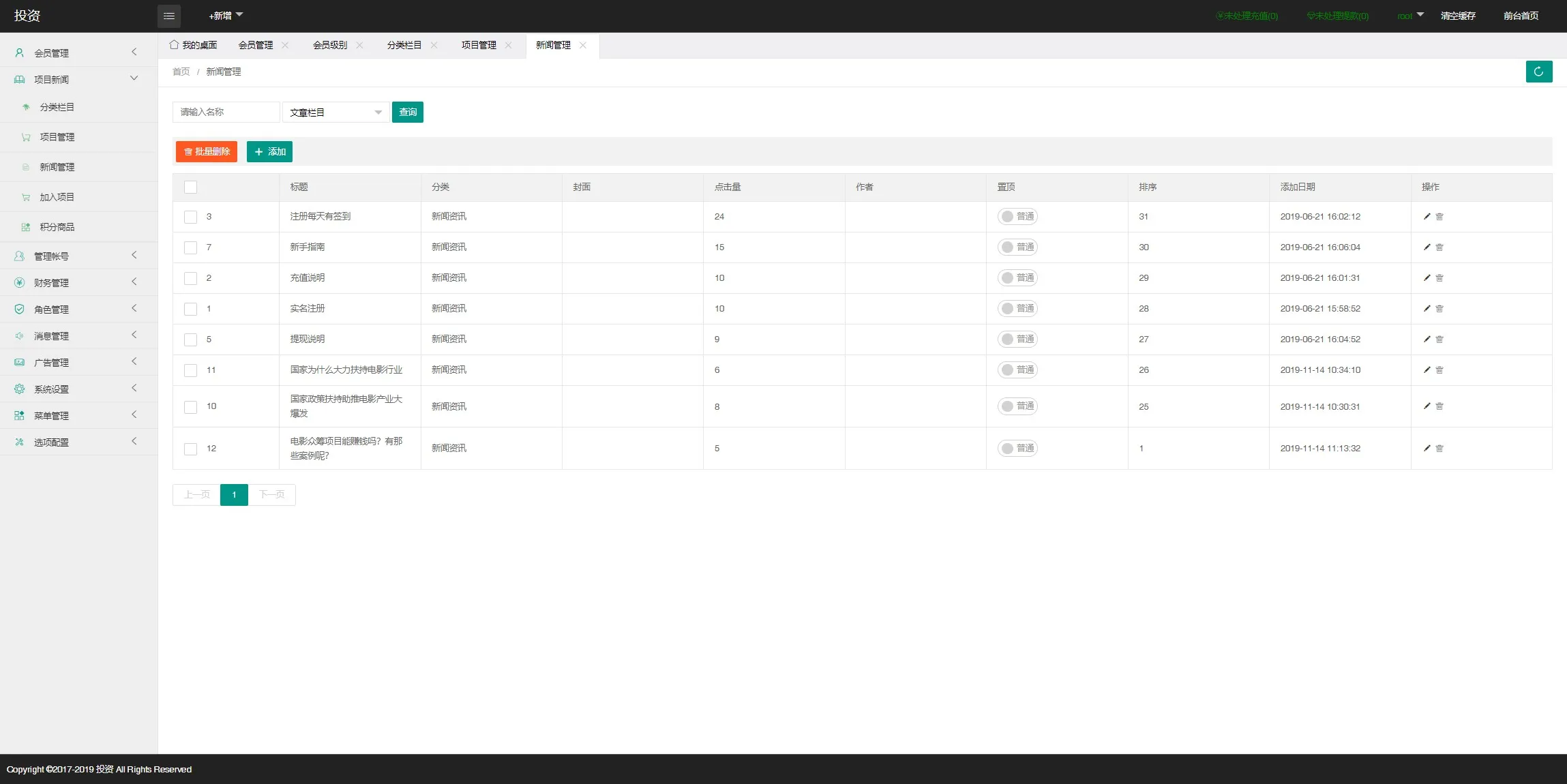The width and height of the screenshot is (1567, 784).
Task: Close the 会员级别 tab
Action: coord(359,45)
